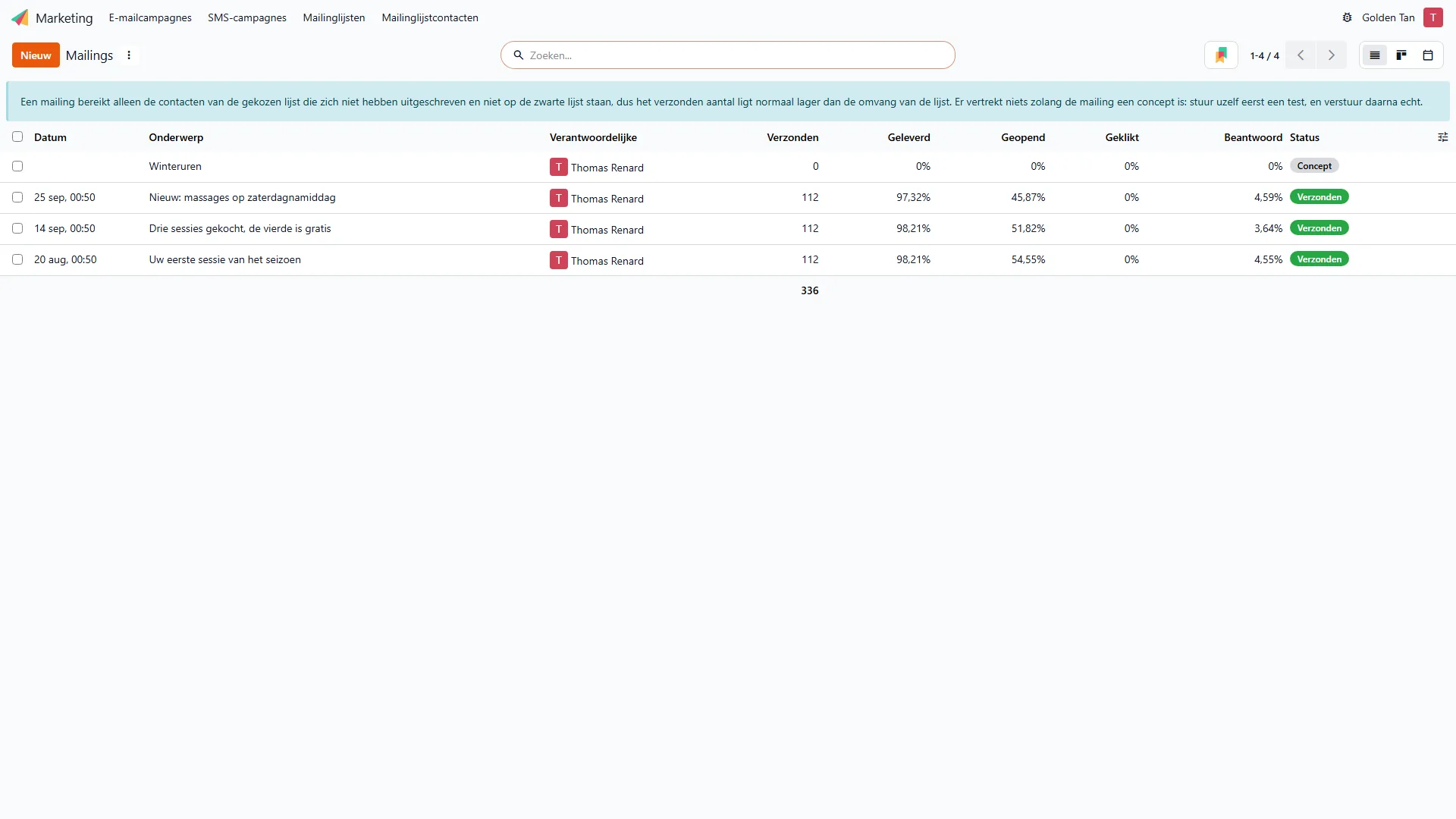Toggle the select-all checkbox in table header
The image size is (1456, 819).
pyautogui.click(x=17, y=137)
